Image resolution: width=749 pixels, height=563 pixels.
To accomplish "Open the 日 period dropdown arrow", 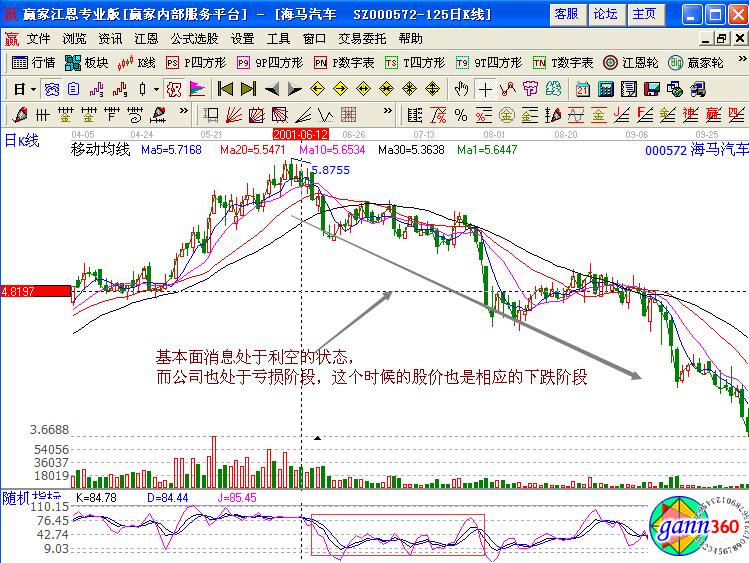I will (33, 88).
